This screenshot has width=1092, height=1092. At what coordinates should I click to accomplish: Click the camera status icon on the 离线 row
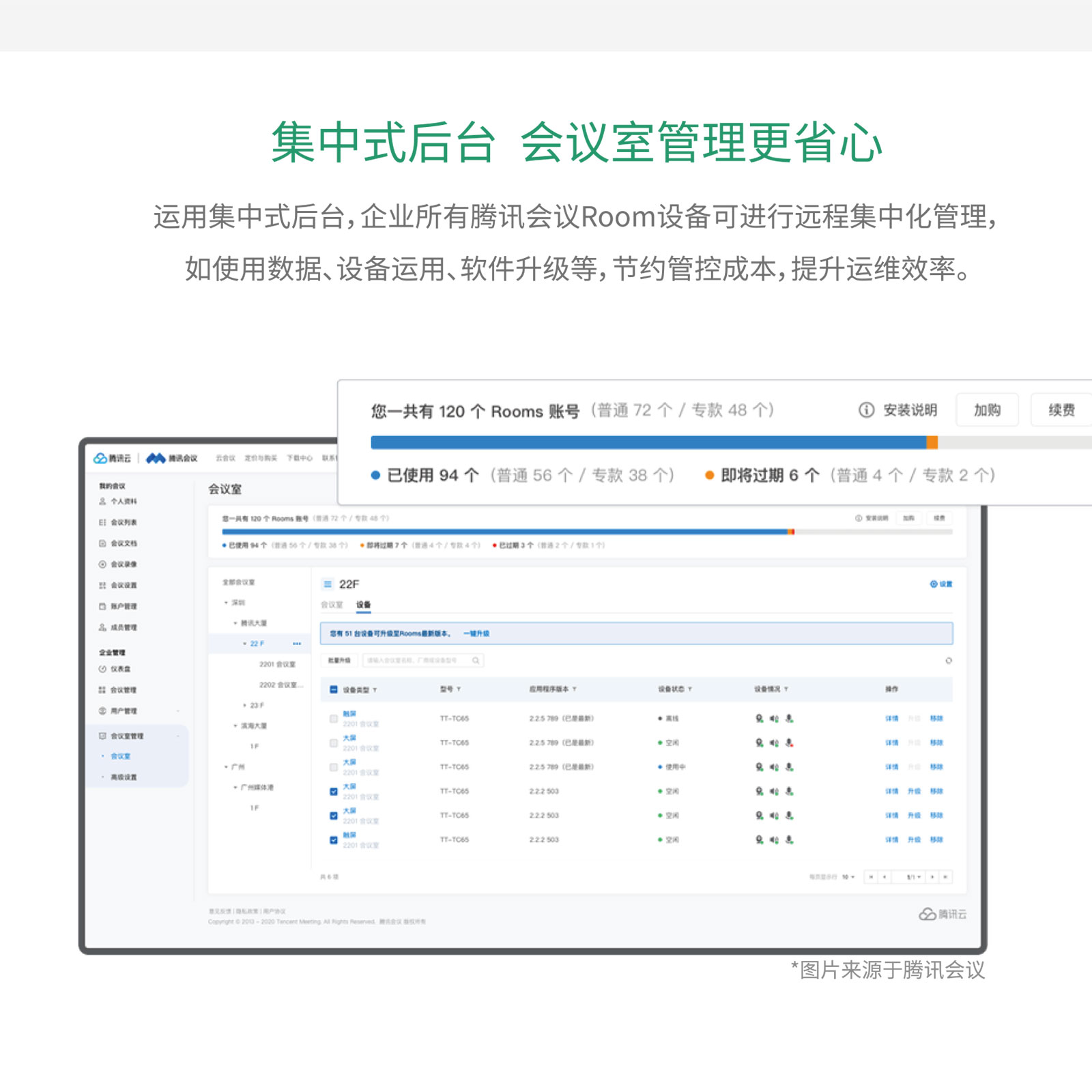click(759, 719)
